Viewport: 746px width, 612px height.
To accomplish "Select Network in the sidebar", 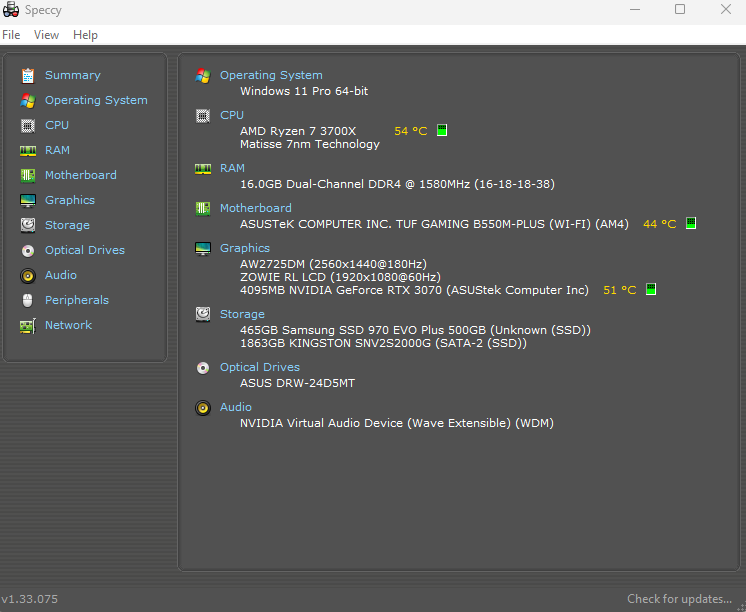I will (x=68, y=325).
